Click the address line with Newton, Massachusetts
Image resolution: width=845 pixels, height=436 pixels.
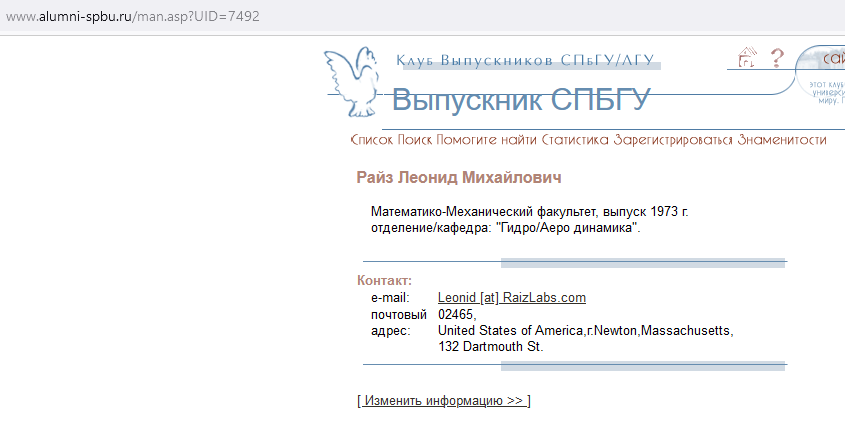point(586,330)
